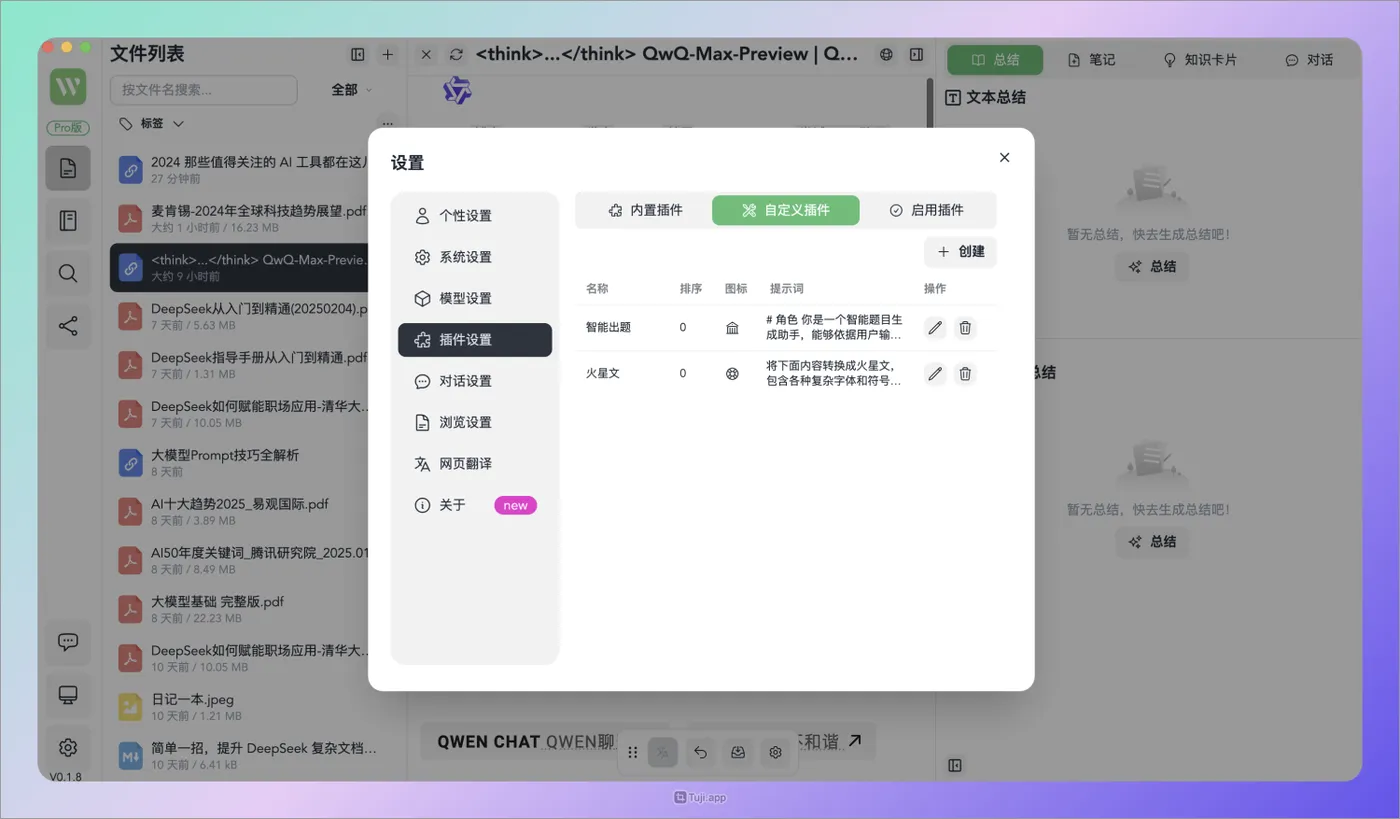This screenshot has width=1400, height=819.
Task: Open the gear in floating toolbar
Action: (x=775, y=752)
